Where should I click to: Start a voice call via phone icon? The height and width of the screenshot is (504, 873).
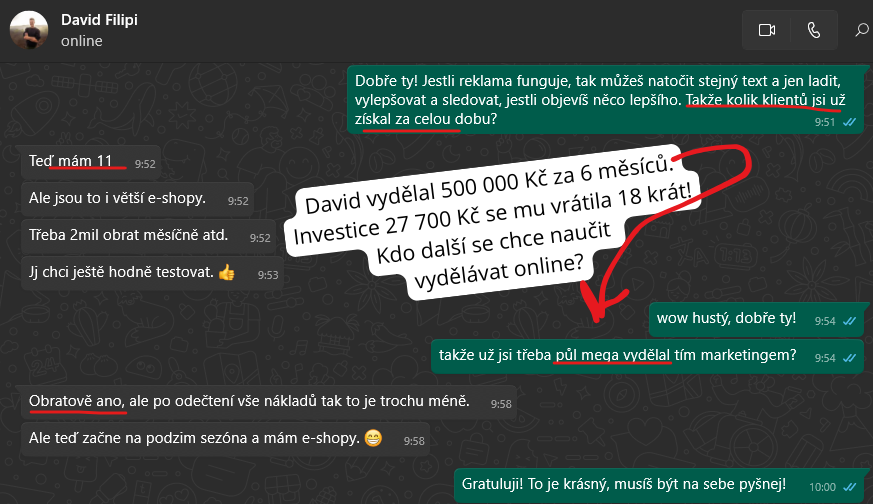click(x=814, y=30)
